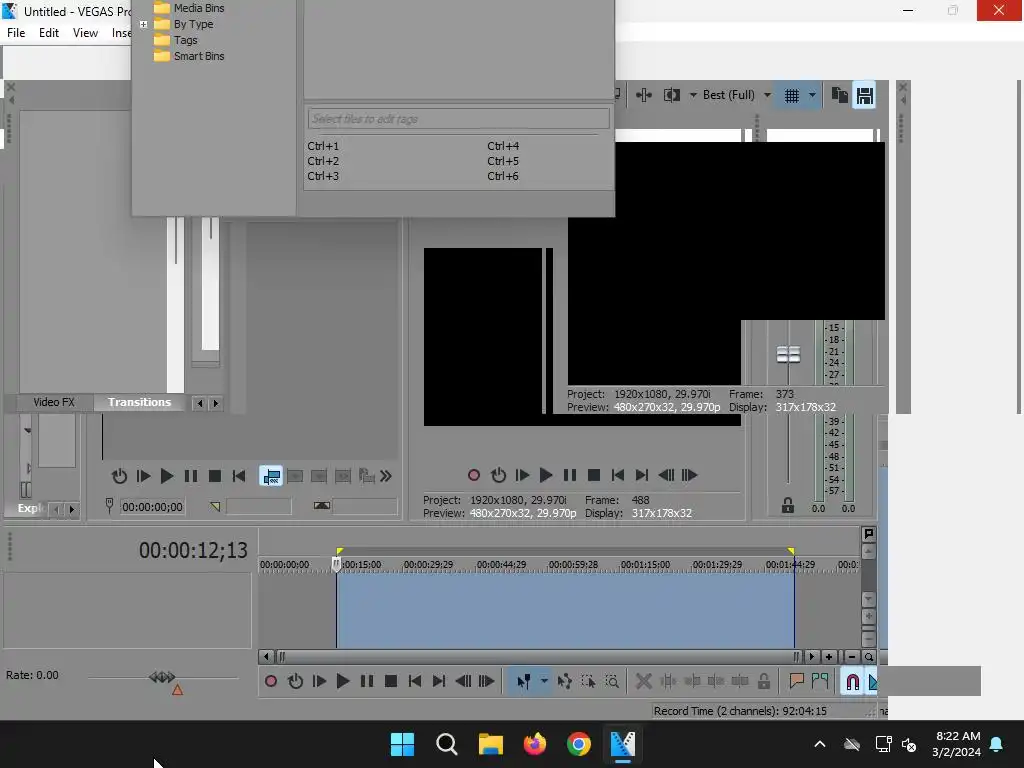Screen dimensions: 1024x768
Task: Play the timeline from the bottom transport
Action: (x=343, y=681)
